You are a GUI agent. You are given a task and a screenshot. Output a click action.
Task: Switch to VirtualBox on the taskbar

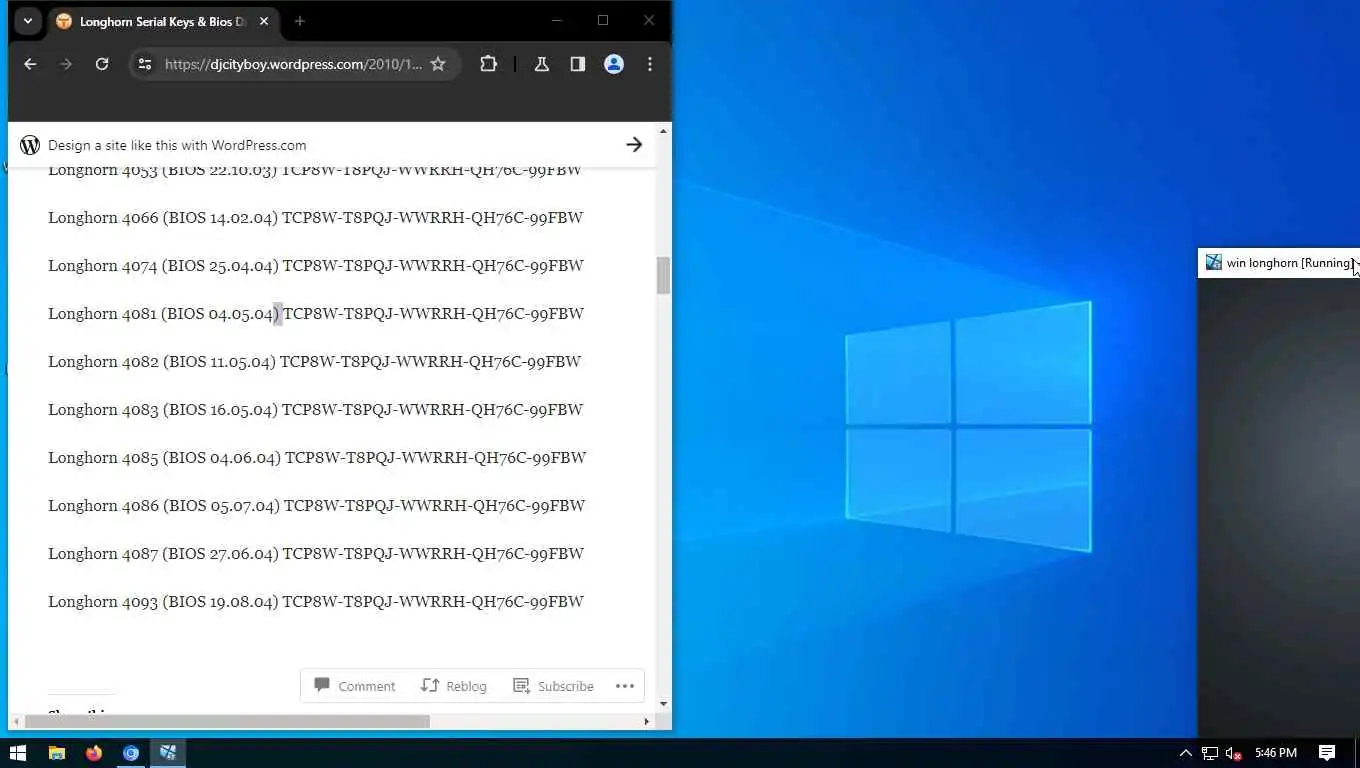pyautogui.click(x=168, y=753)
